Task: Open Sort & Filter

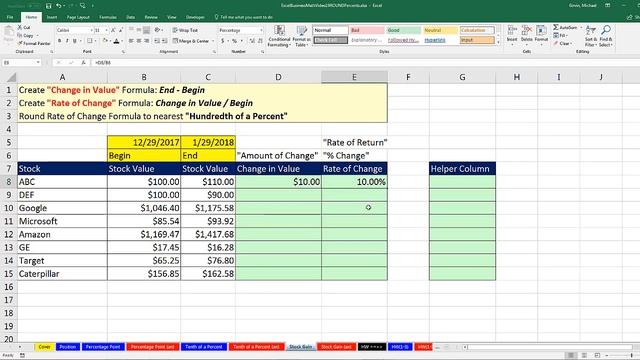Action: [591, 36]
